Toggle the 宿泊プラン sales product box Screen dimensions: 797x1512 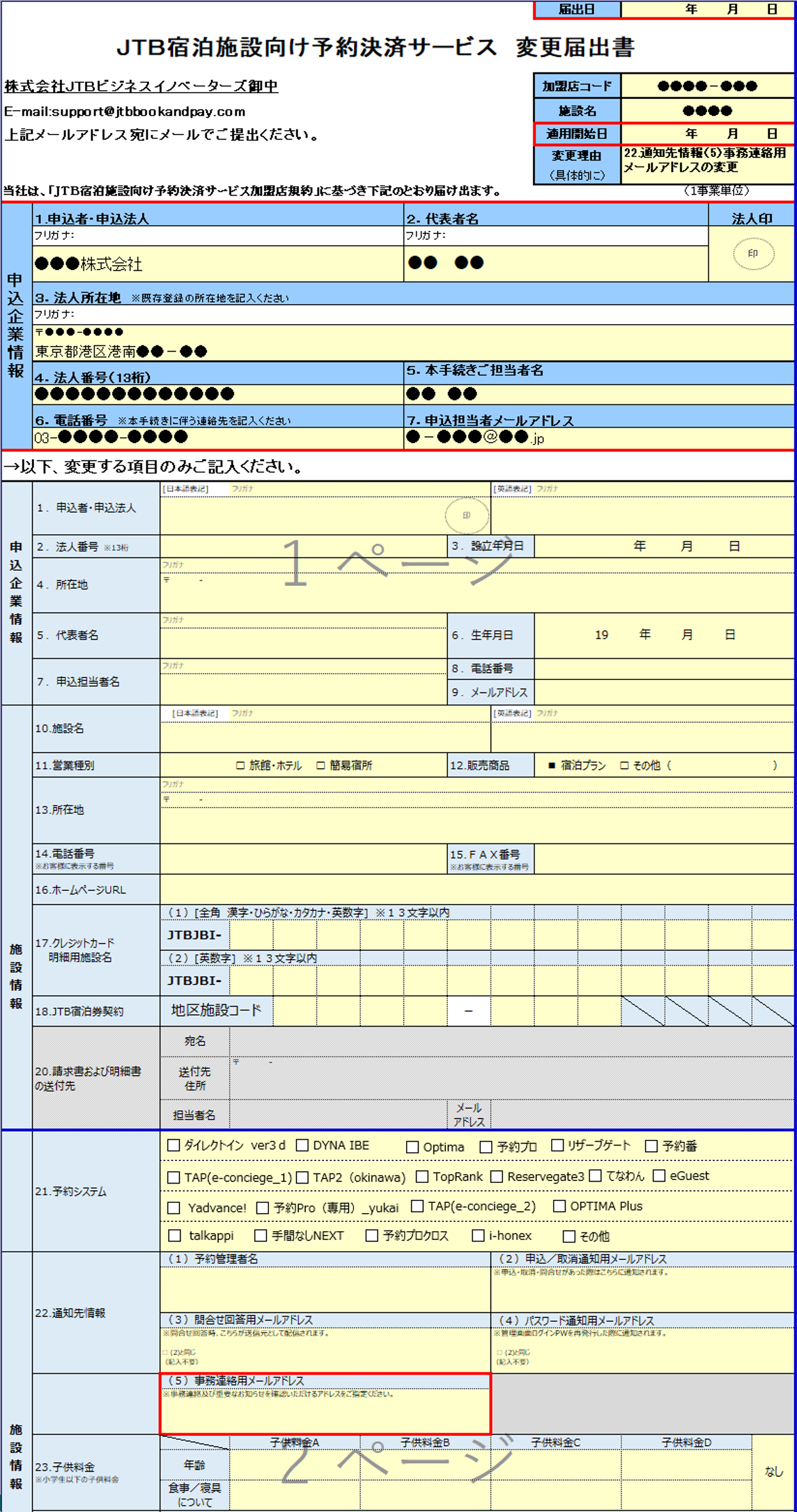click(x=552, y=766)
